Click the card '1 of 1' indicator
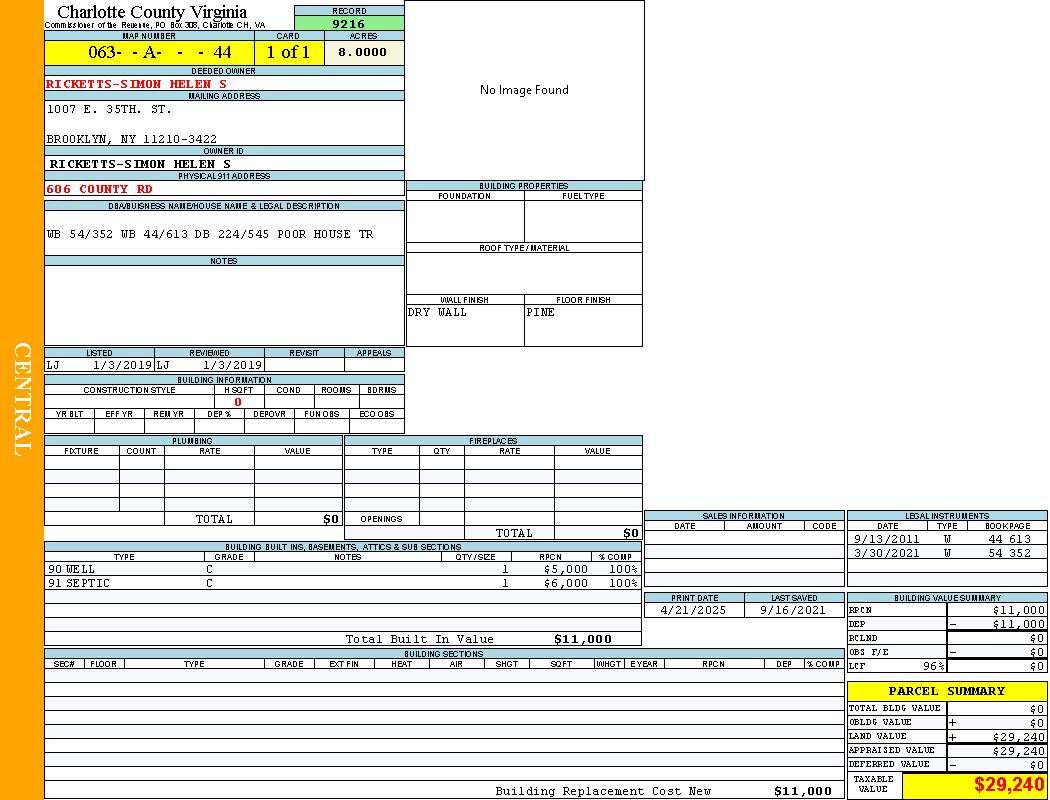Image resolution: width=1050 pixels, height=800 pixels. (288, 53)
